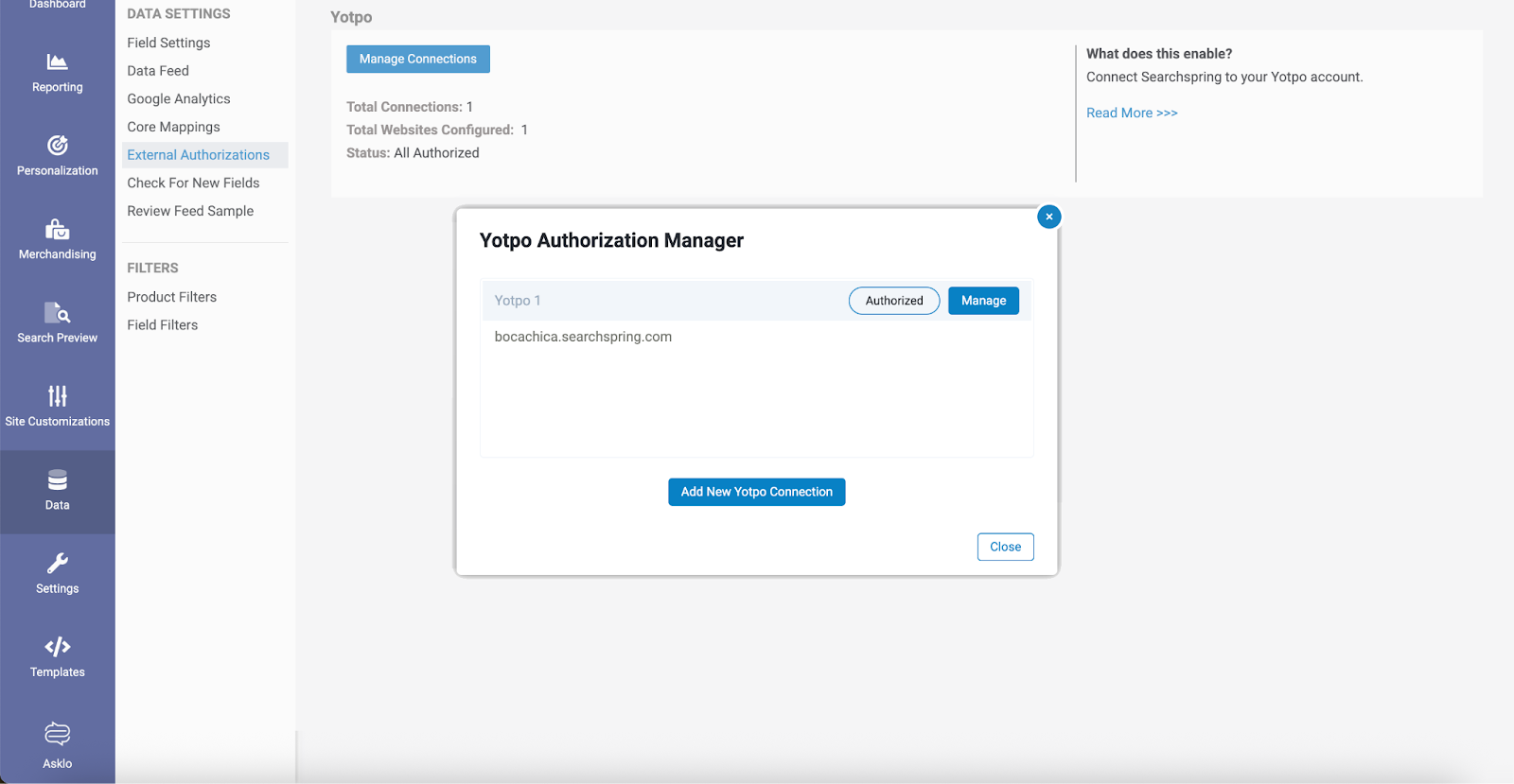Close the dialog with the X icon
The image size is (1514, 784).
(x=1048, y=217)
